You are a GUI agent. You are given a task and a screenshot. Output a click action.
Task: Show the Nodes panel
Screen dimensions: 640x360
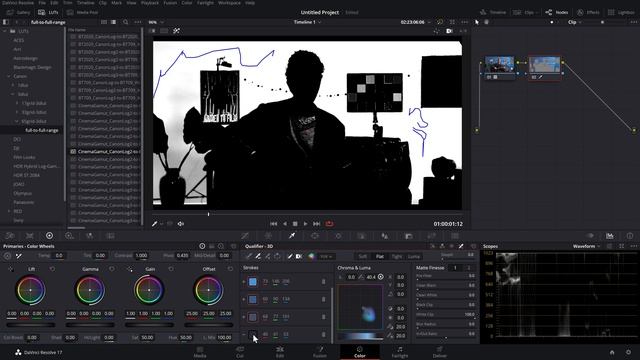[x=557, y=12]
